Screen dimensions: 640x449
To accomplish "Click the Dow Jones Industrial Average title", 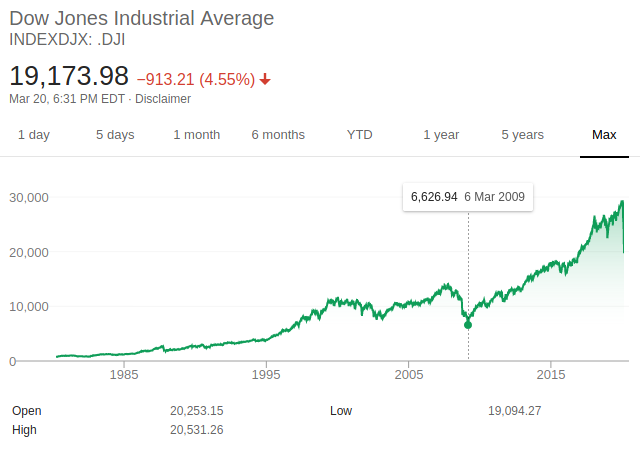I will [x=141, y=19].
